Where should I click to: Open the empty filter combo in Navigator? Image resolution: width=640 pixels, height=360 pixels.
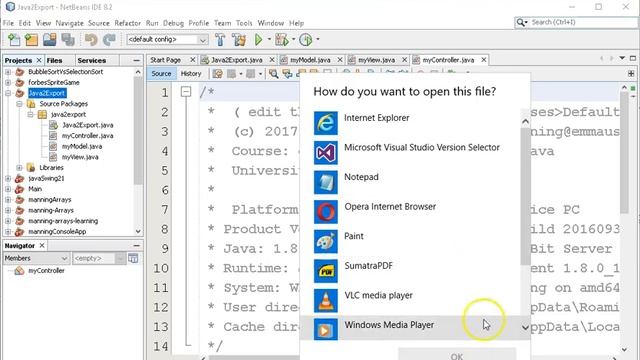[x=98, y=258]
